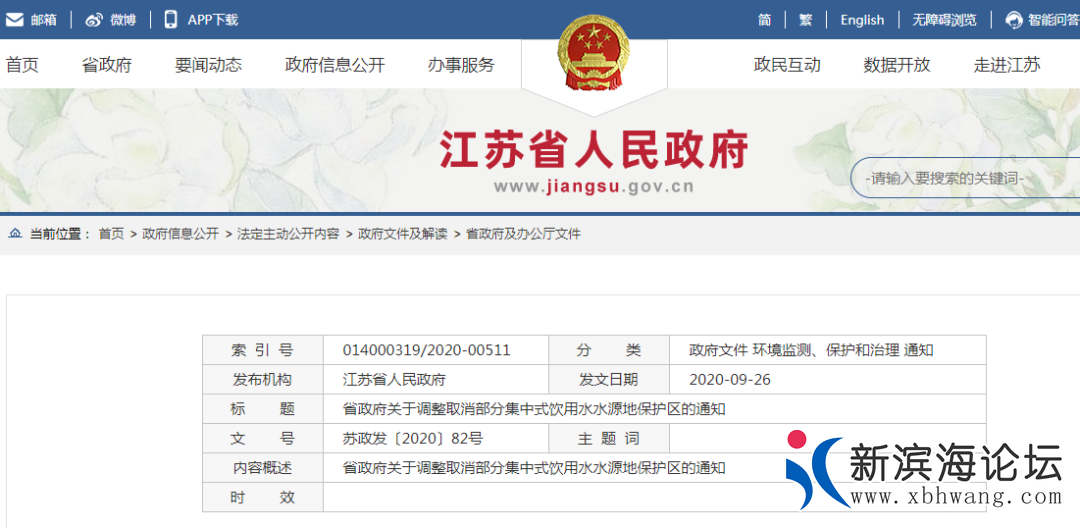Switch to simplified Chinese 简

click(765, 20)
